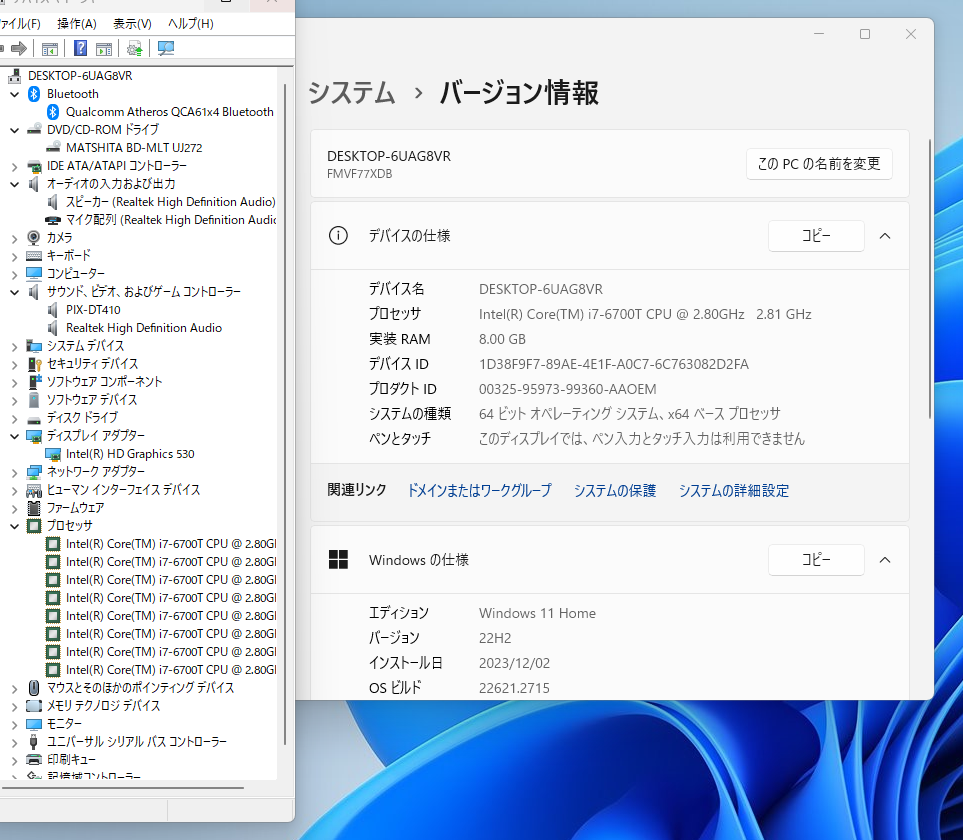Collapse the ディスプレイ アダプター node
The height and width of the screenshot is (840, 963).
(x=15, y=436)
